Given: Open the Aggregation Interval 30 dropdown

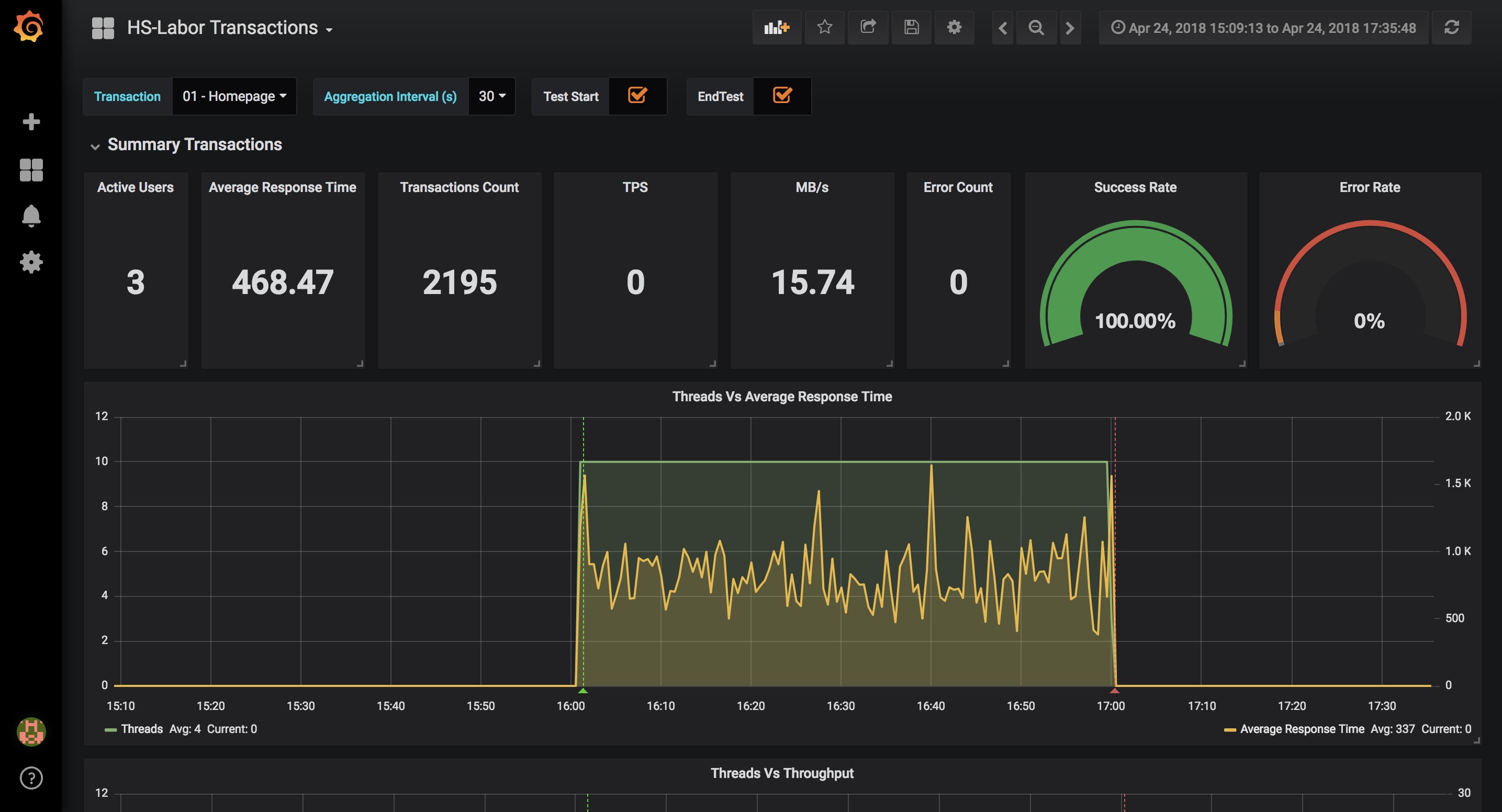Looking at the screenshot, I should 491,96.
